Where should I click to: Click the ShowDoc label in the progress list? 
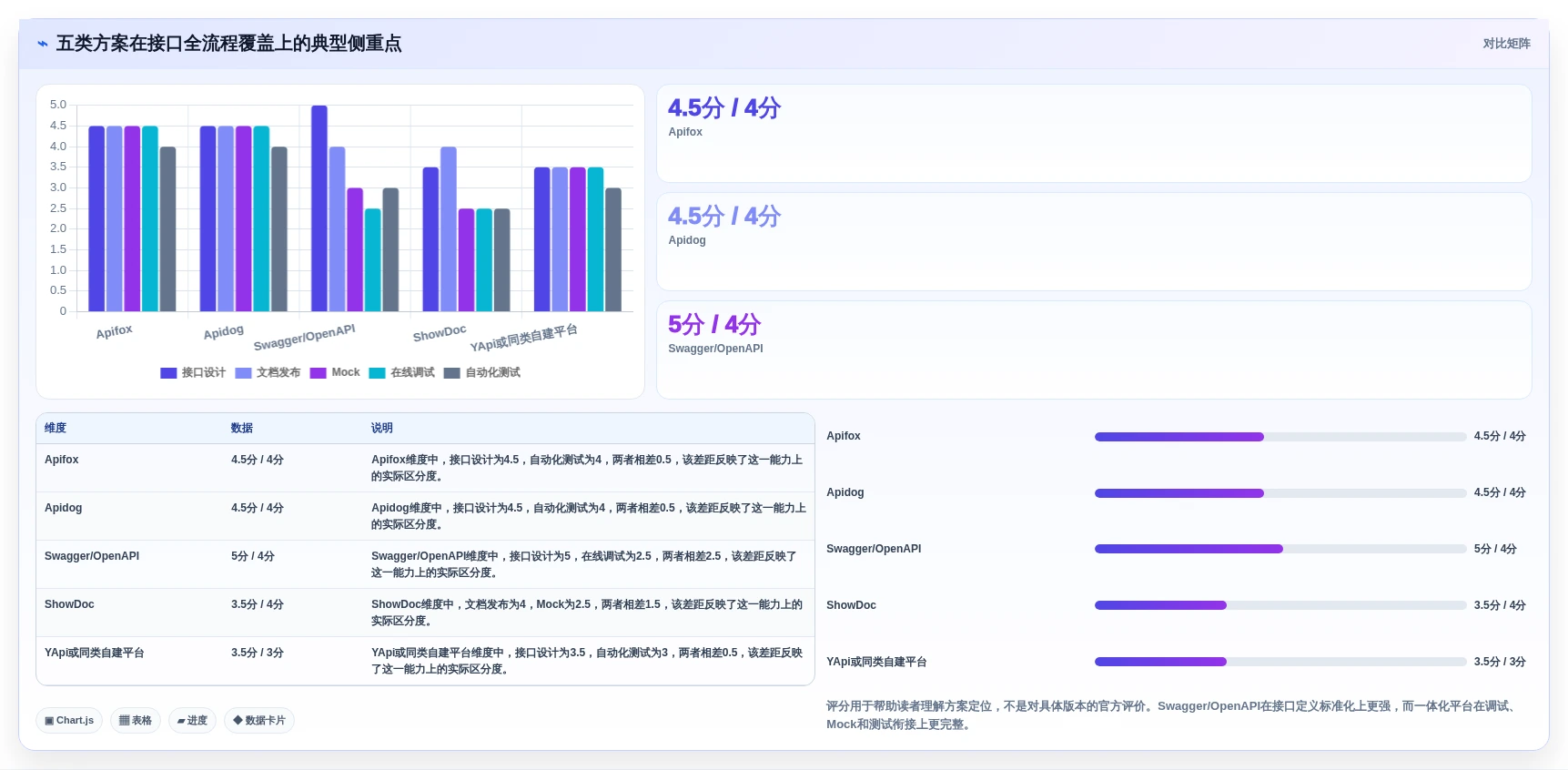click(x=851, y=606)
